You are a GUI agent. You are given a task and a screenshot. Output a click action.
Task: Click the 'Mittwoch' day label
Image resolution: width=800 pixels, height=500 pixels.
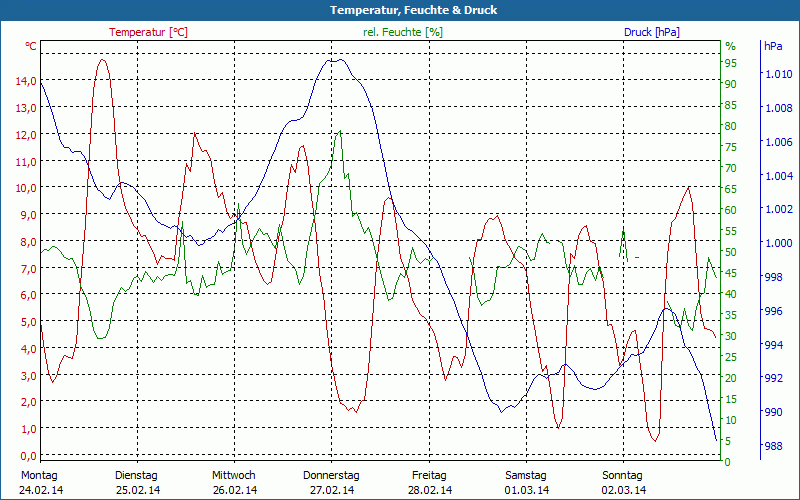(x=234, y=475)
